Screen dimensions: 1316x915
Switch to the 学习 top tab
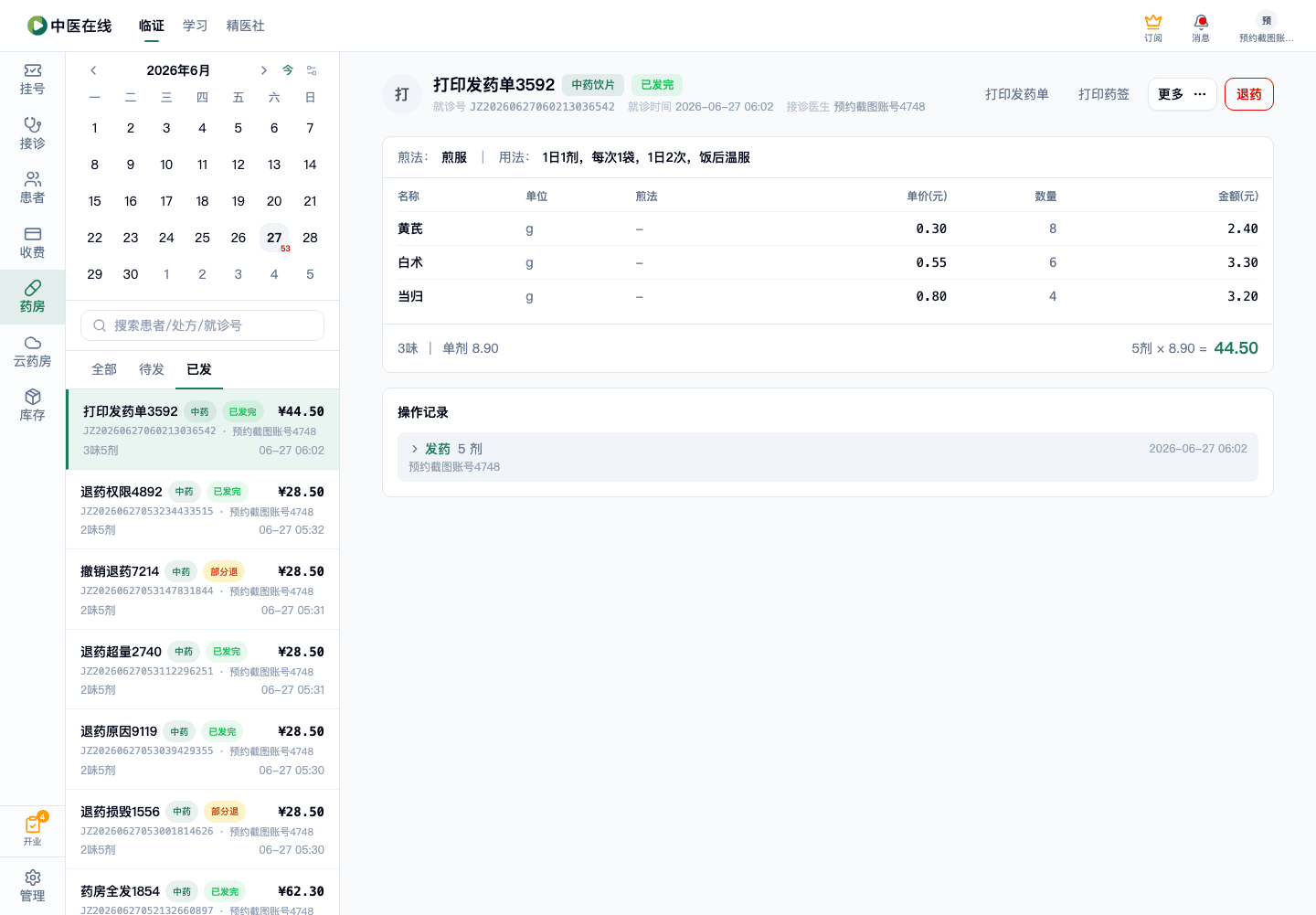coord(196,26)
